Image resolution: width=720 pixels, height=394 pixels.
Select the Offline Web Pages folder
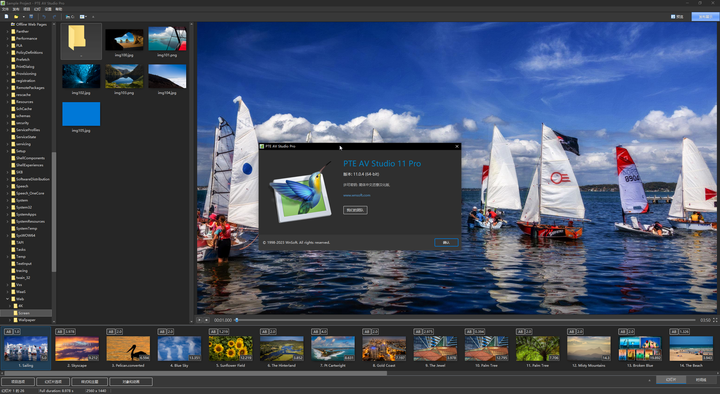28,24
